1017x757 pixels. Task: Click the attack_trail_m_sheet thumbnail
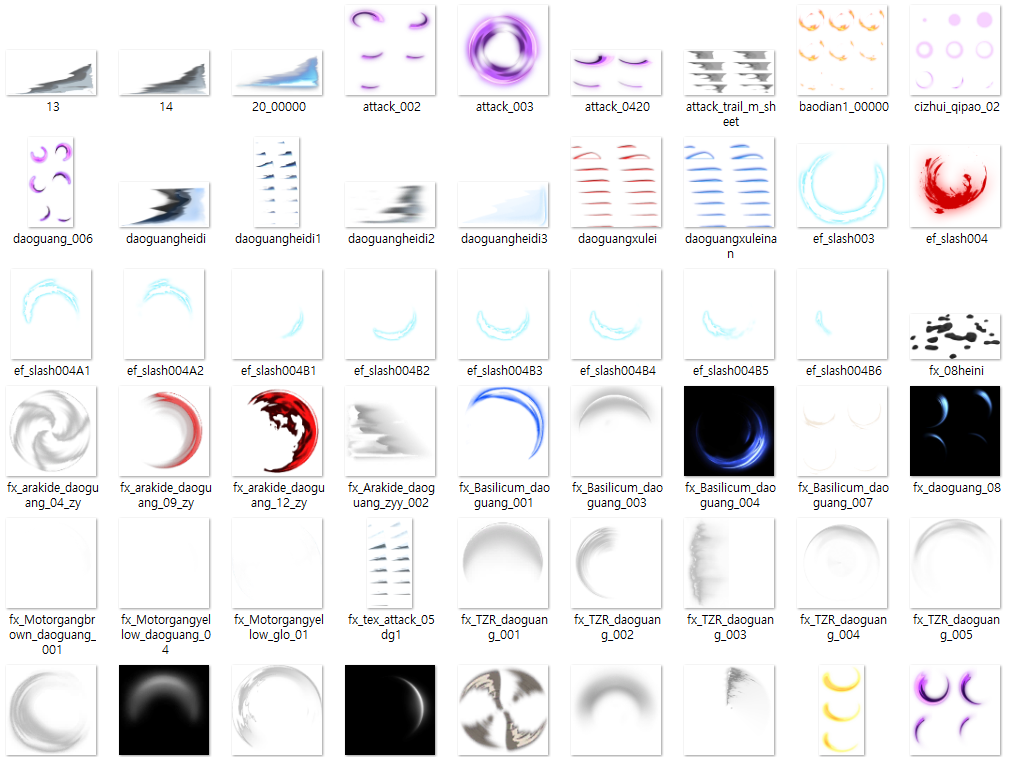[x=729, y=73]
